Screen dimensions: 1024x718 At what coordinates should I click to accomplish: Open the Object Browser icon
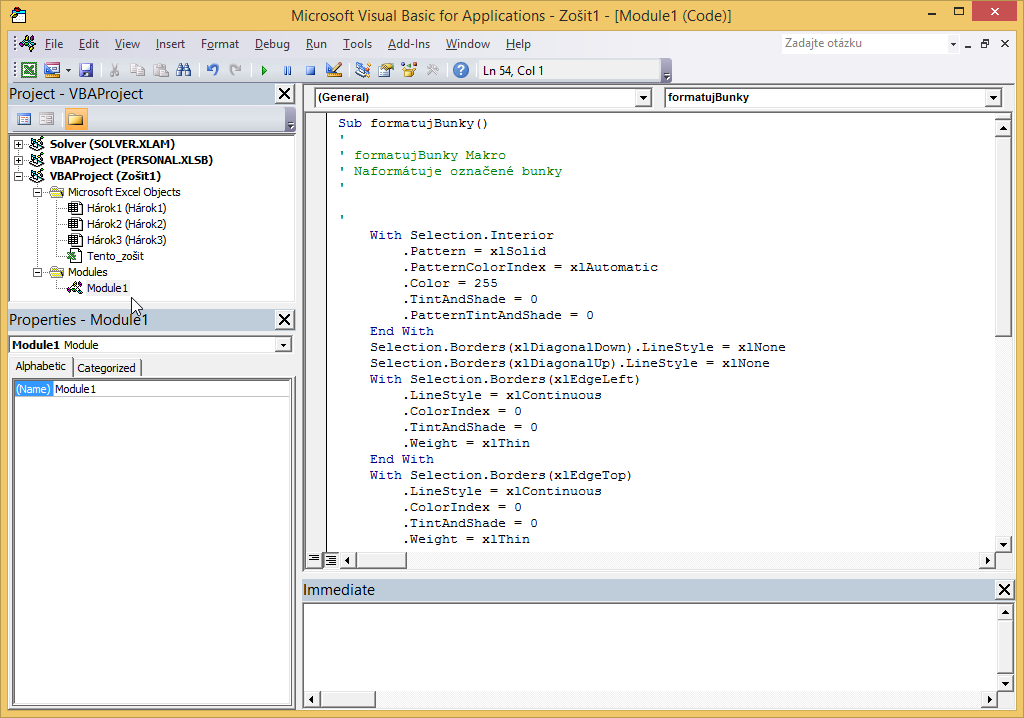coord(409,70)
